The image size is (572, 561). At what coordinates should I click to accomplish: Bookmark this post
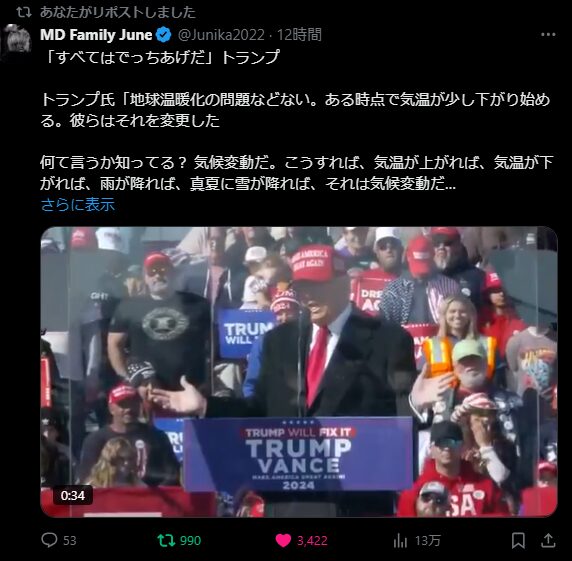tap(518, 540)
